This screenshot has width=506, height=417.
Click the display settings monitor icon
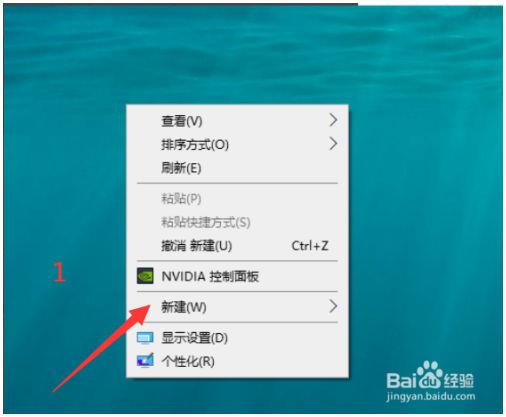pos(145,338)
